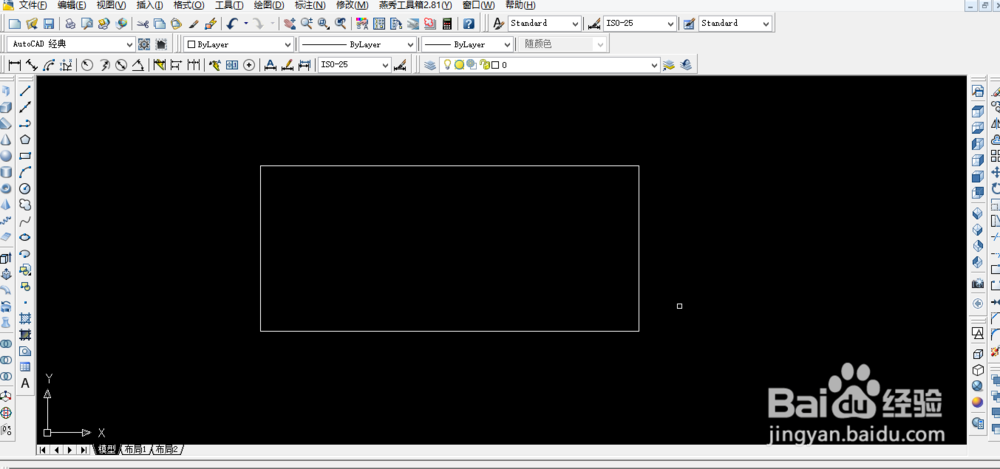Open the 标注(N) menu
The width and height of the screenshot is (1000, 469).
pyautogui.click(x=310, y=5)
